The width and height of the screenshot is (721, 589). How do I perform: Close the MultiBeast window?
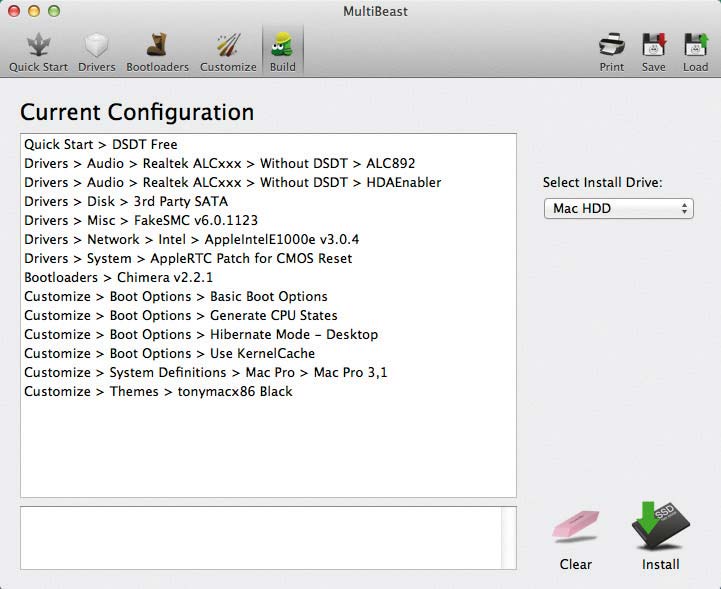click(x=14, y=11)
